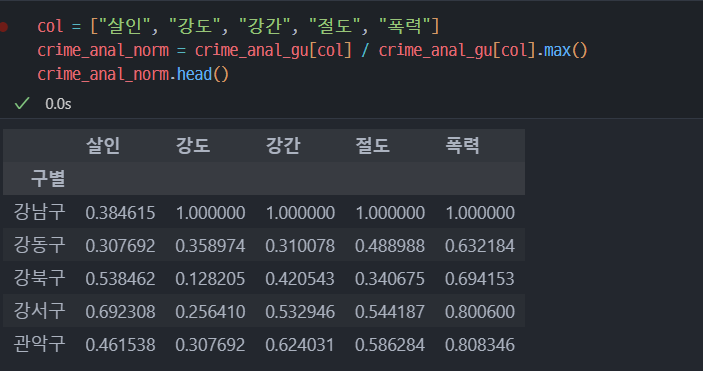The height and width of the screenshot is (371, 703).
Task: Click the 구별 index name header
Action: (48, 179)
